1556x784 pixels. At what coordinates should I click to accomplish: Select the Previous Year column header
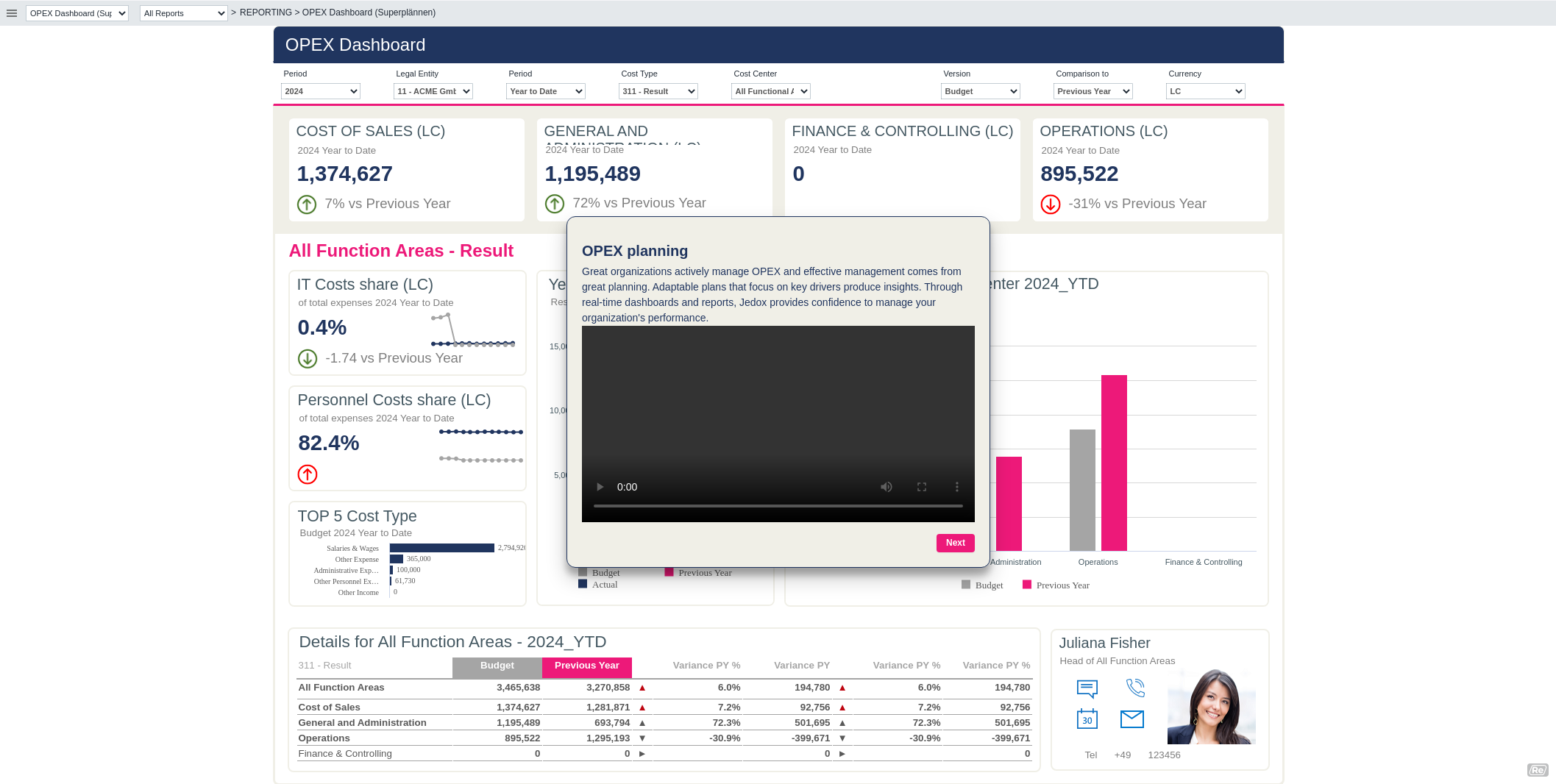586,666
